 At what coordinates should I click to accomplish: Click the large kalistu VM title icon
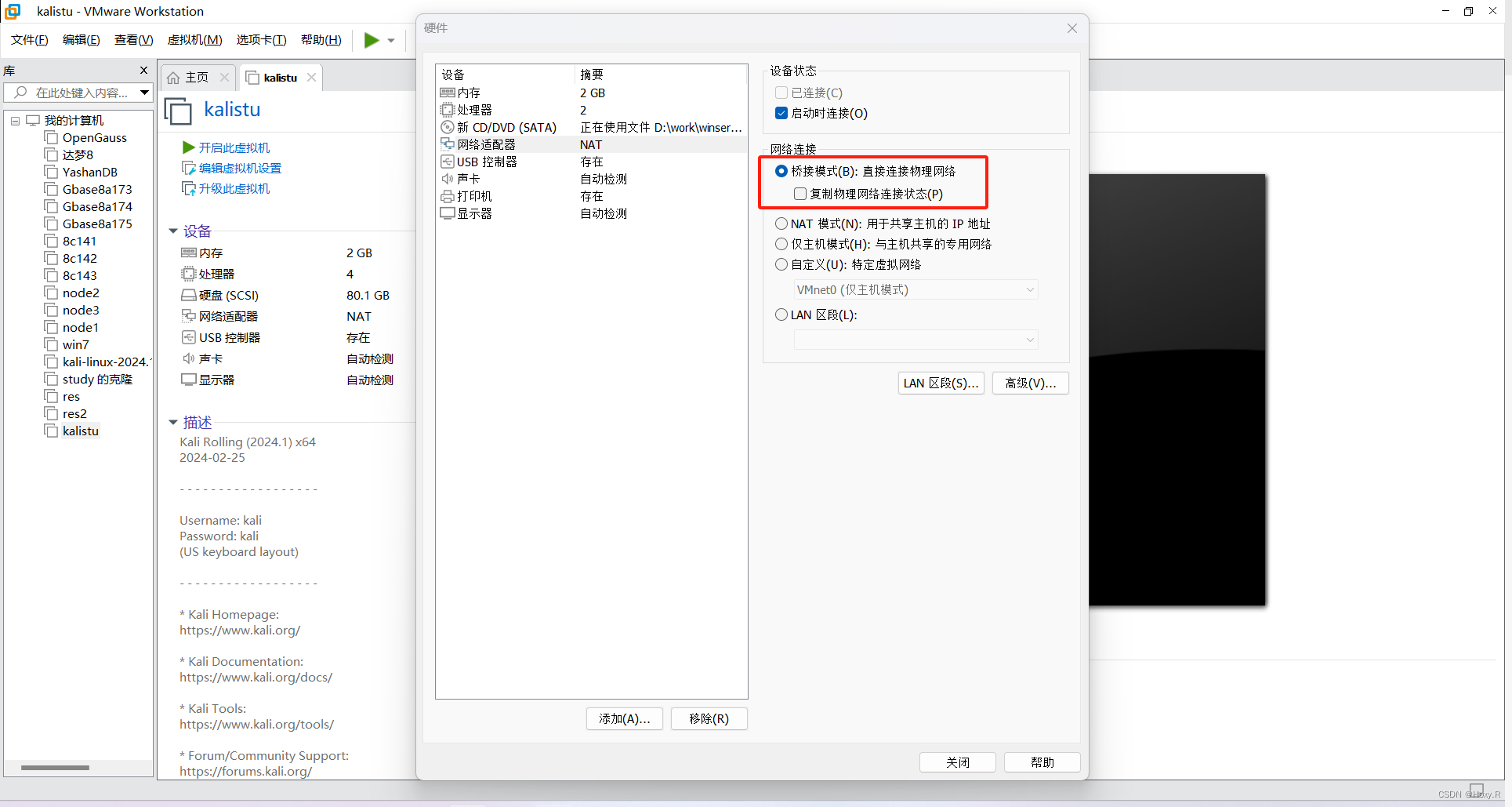coord(178,111)
